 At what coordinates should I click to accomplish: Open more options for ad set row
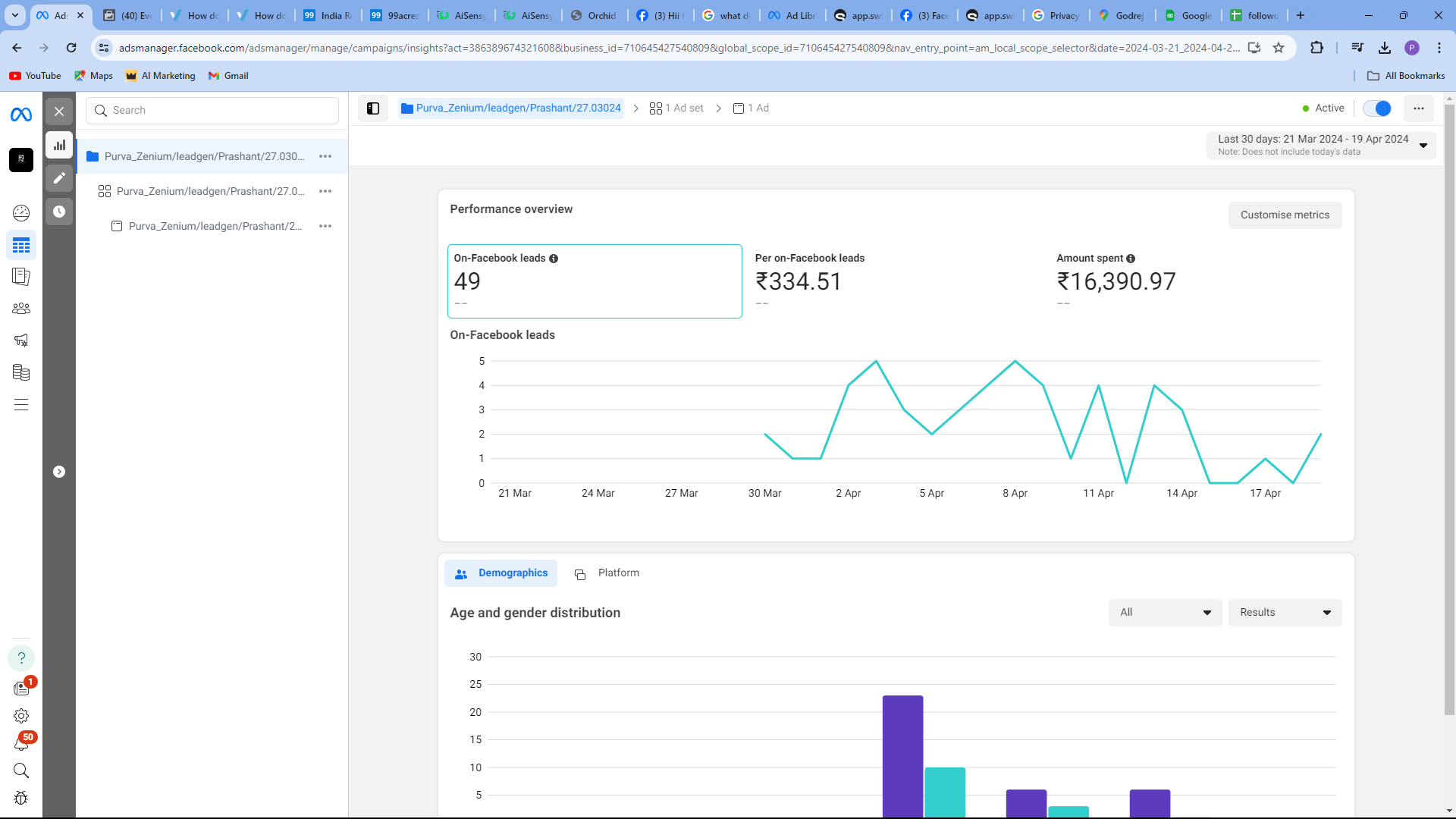point(325,191)
